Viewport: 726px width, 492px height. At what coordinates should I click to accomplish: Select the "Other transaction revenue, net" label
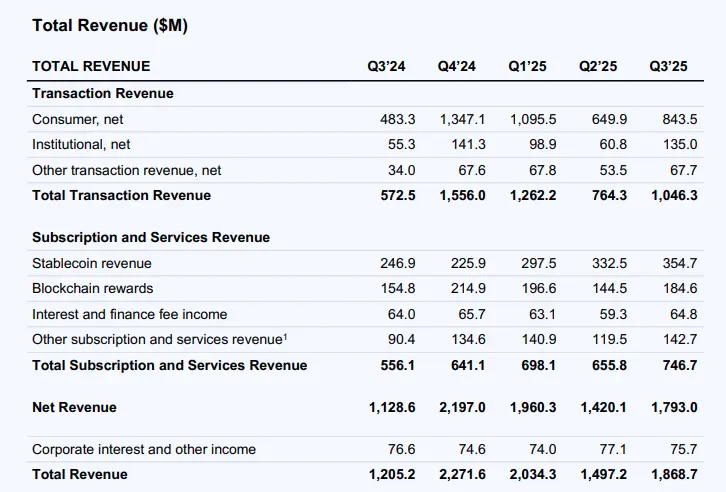coord(127,171)
